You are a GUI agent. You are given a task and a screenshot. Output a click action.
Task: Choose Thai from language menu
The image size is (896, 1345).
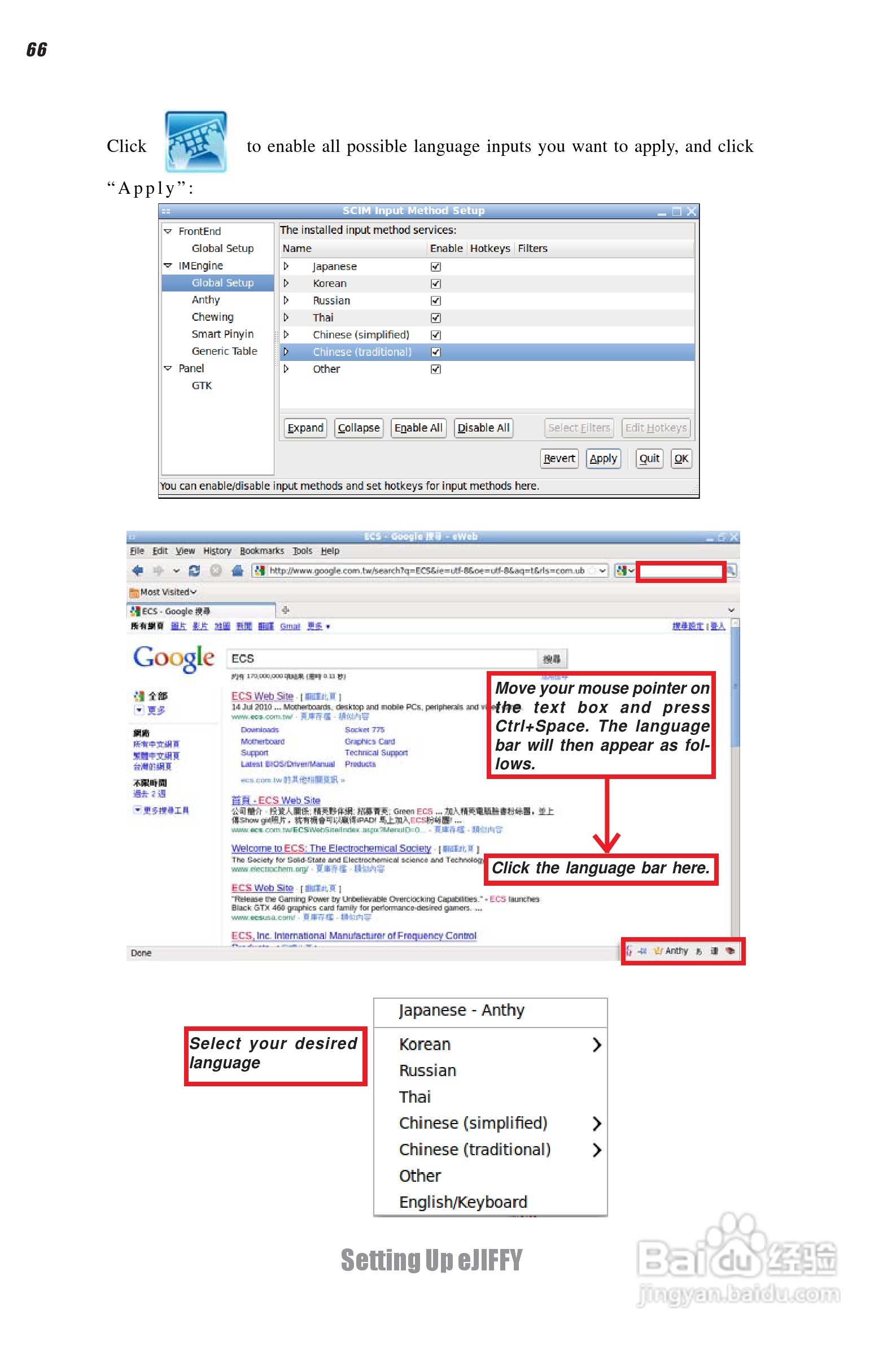[490, 1098]
